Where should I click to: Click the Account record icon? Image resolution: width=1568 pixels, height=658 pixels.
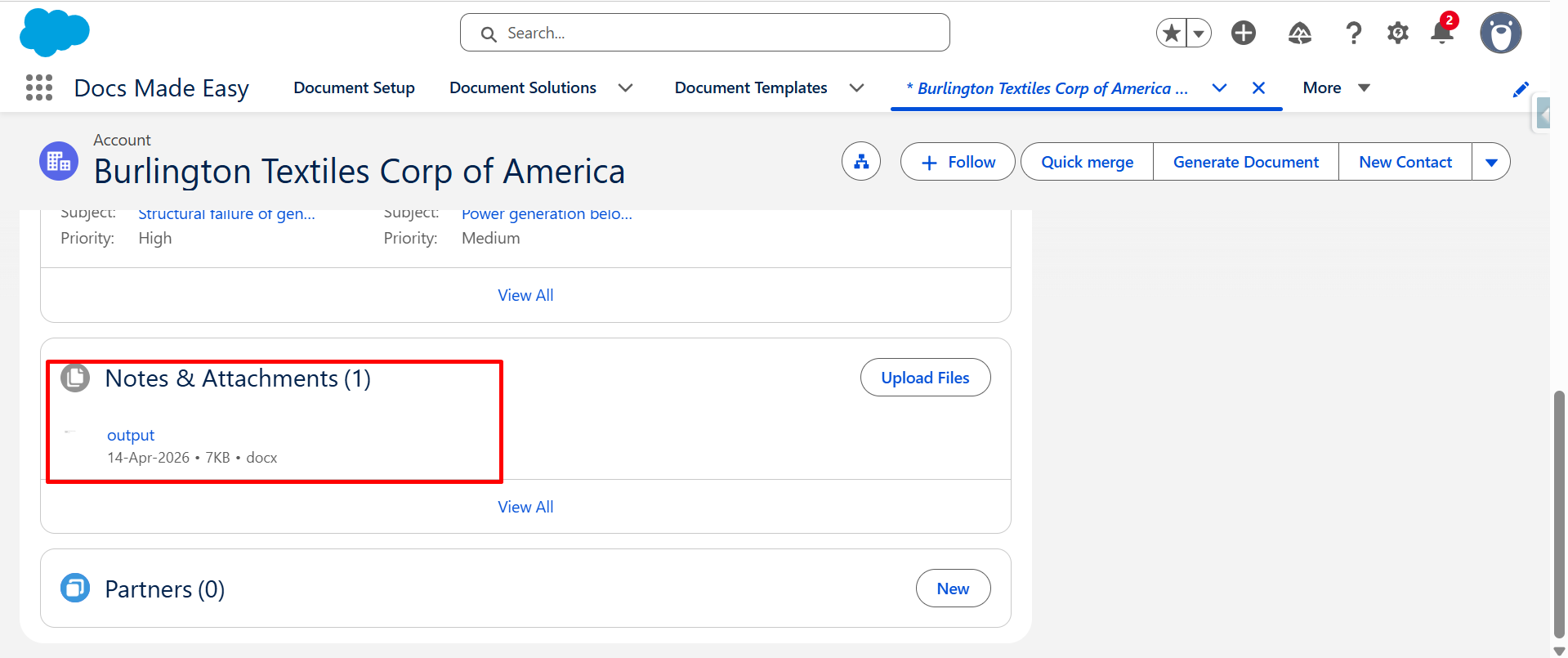pos(59,161)
